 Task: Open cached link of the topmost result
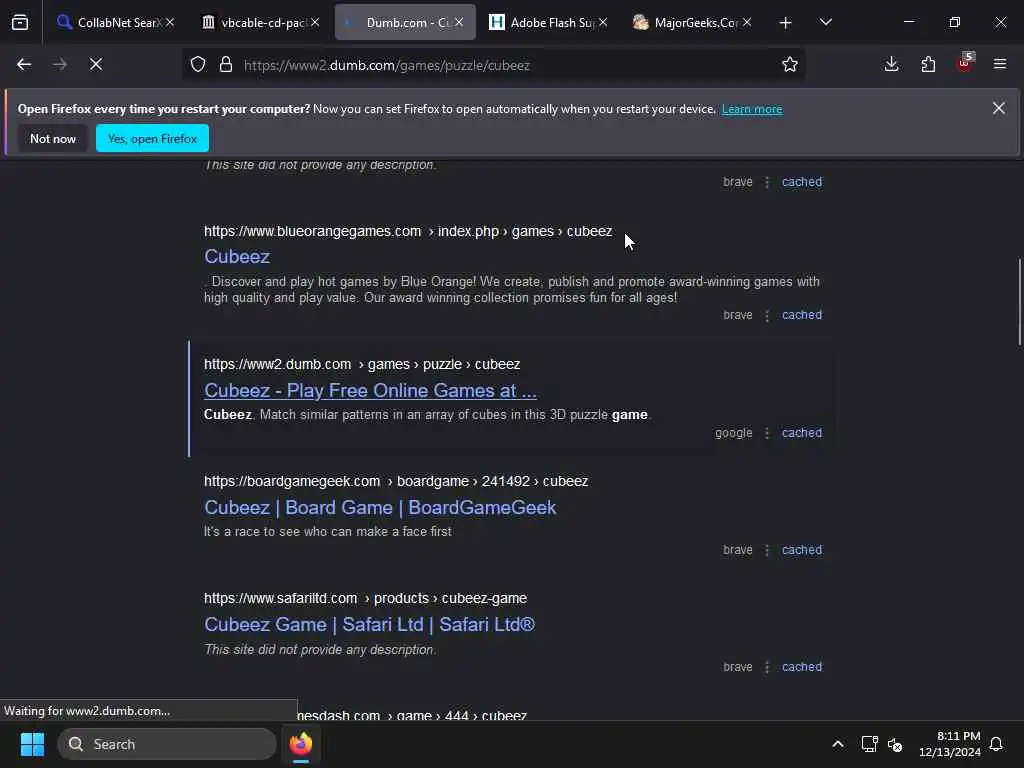pyautogui.click(x=802, y=182)
